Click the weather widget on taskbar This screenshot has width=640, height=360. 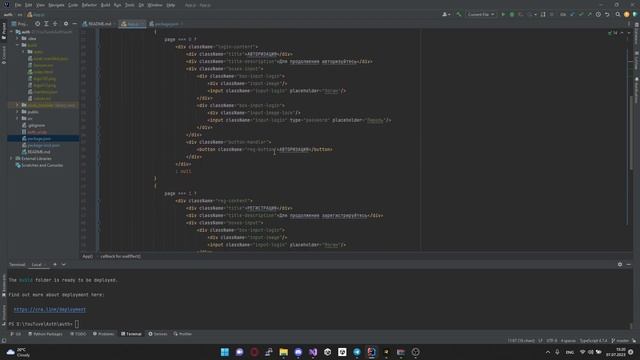18,352
